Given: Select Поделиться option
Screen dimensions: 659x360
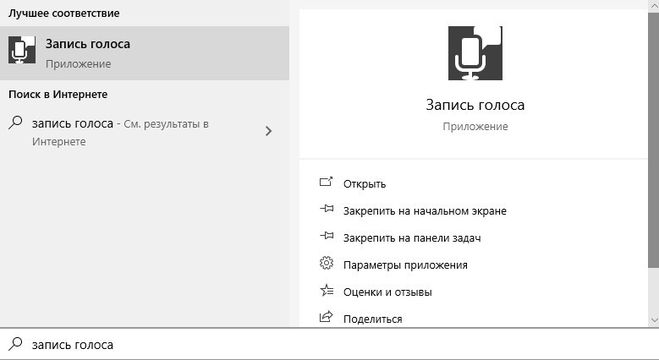Looking at the screenshot, I should click(372, 319).
